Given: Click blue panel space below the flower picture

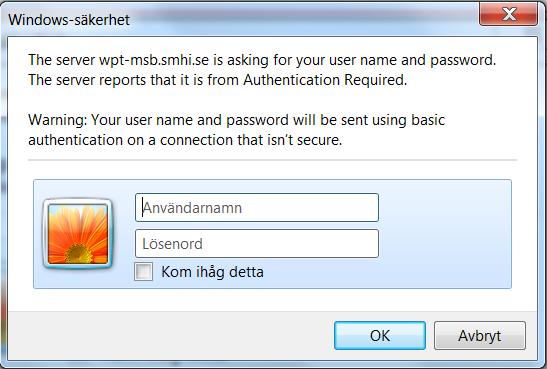Looking at the screenshot, I should pos(78,279).
